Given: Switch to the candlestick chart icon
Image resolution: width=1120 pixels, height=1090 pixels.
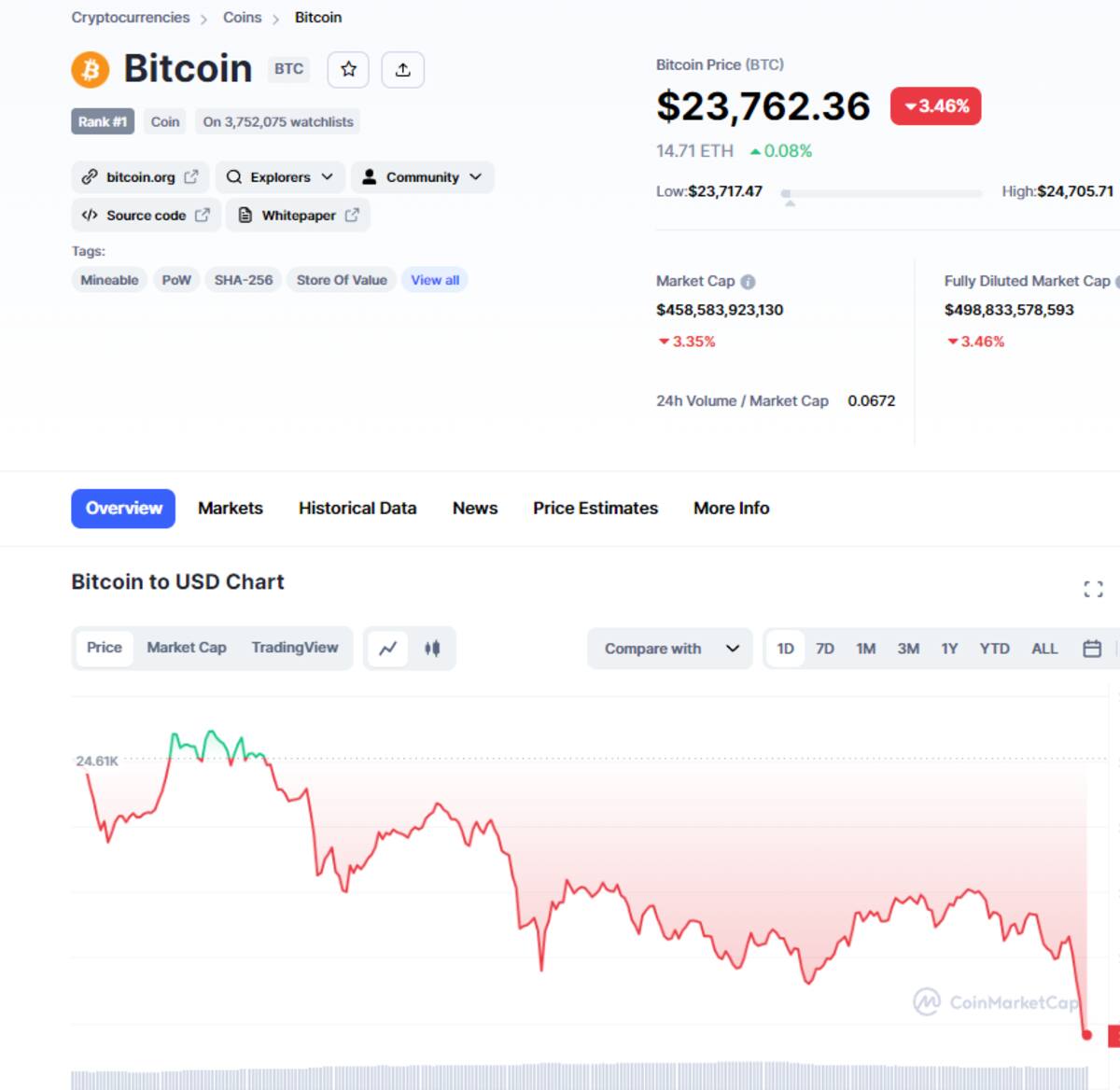Looking at the screenshot, I should pyautogui.click(x=432, y=648).
